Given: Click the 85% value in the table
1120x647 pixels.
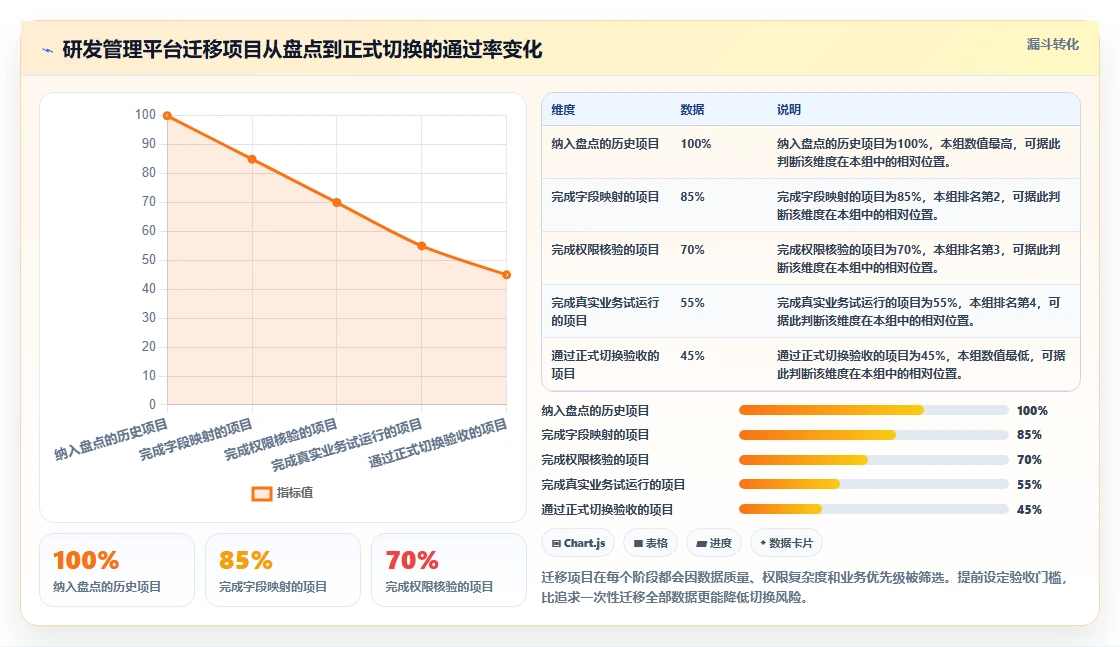Looking at the screenshot, I should (692, 197).
